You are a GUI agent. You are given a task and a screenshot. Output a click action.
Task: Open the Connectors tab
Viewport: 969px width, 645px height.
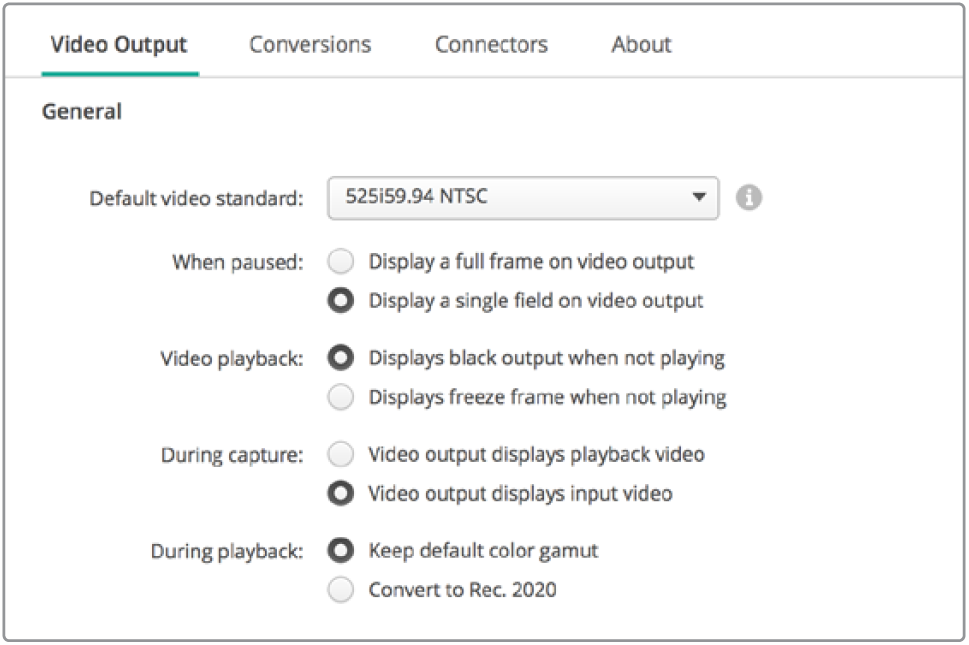click(491, 45)
